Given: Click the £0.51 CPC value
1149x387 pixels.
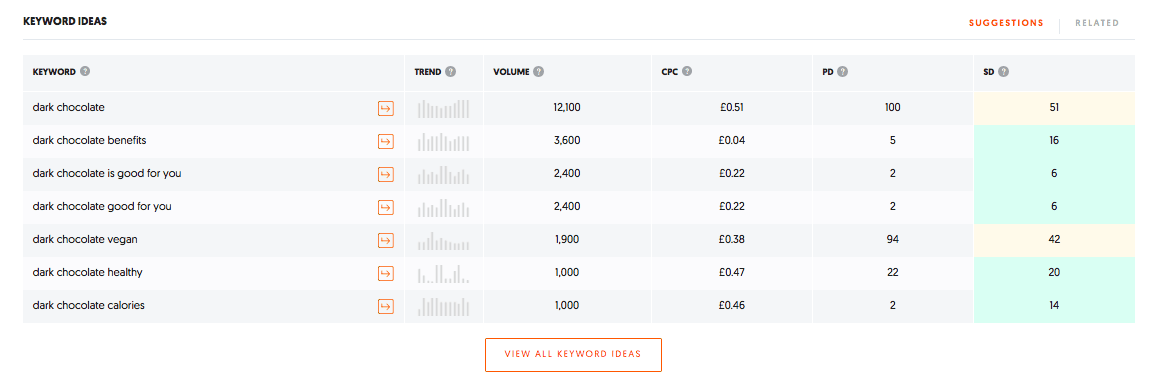Looking at the screenshot, I should pyautogui.click(x=732, y=108).
